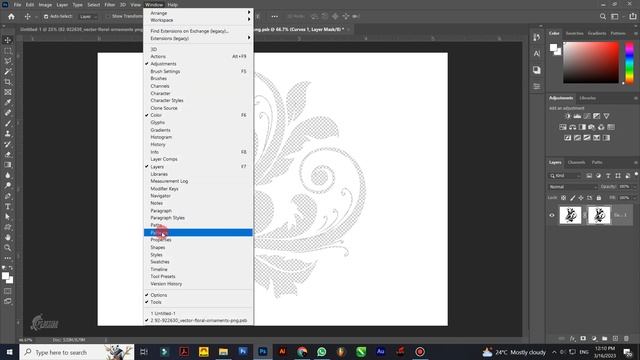Click the delete layer trash icon
Screen dimensions: 640x360
pyautogui.click(x=626, y=338)
